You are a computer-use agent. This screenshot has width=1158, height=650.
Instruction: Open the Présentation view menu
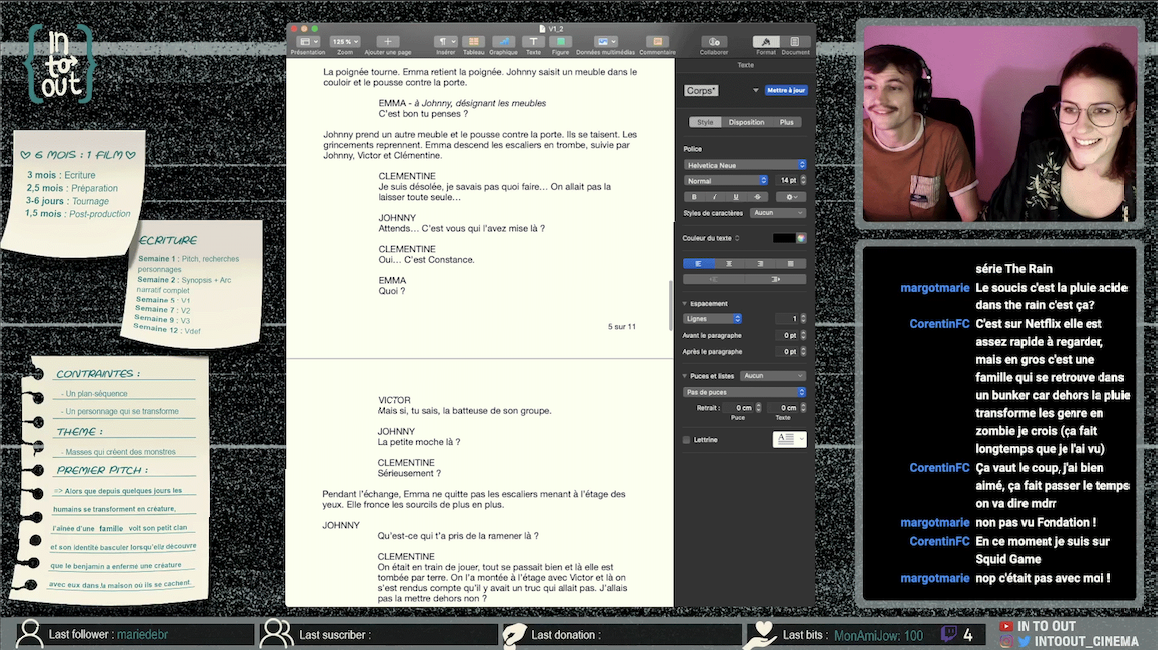[x=308, y=42]
